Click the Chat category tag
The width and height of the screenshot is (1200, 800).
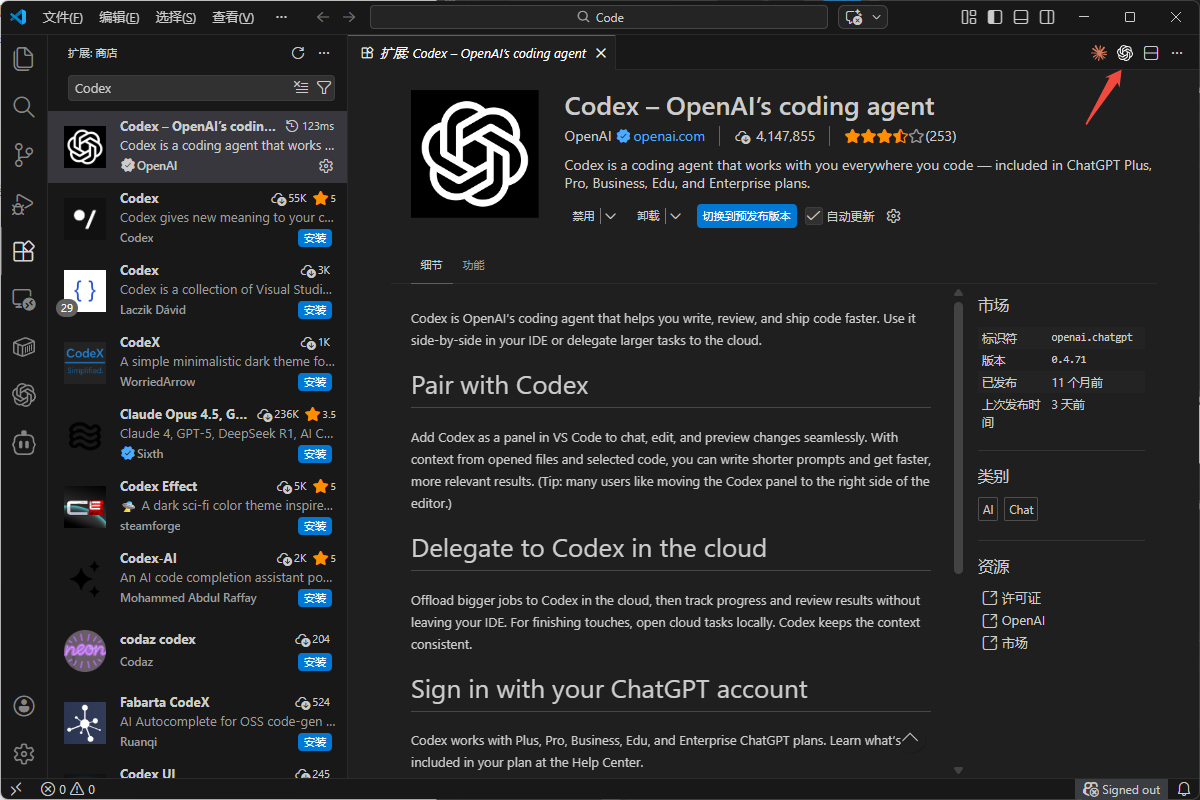1021,509
